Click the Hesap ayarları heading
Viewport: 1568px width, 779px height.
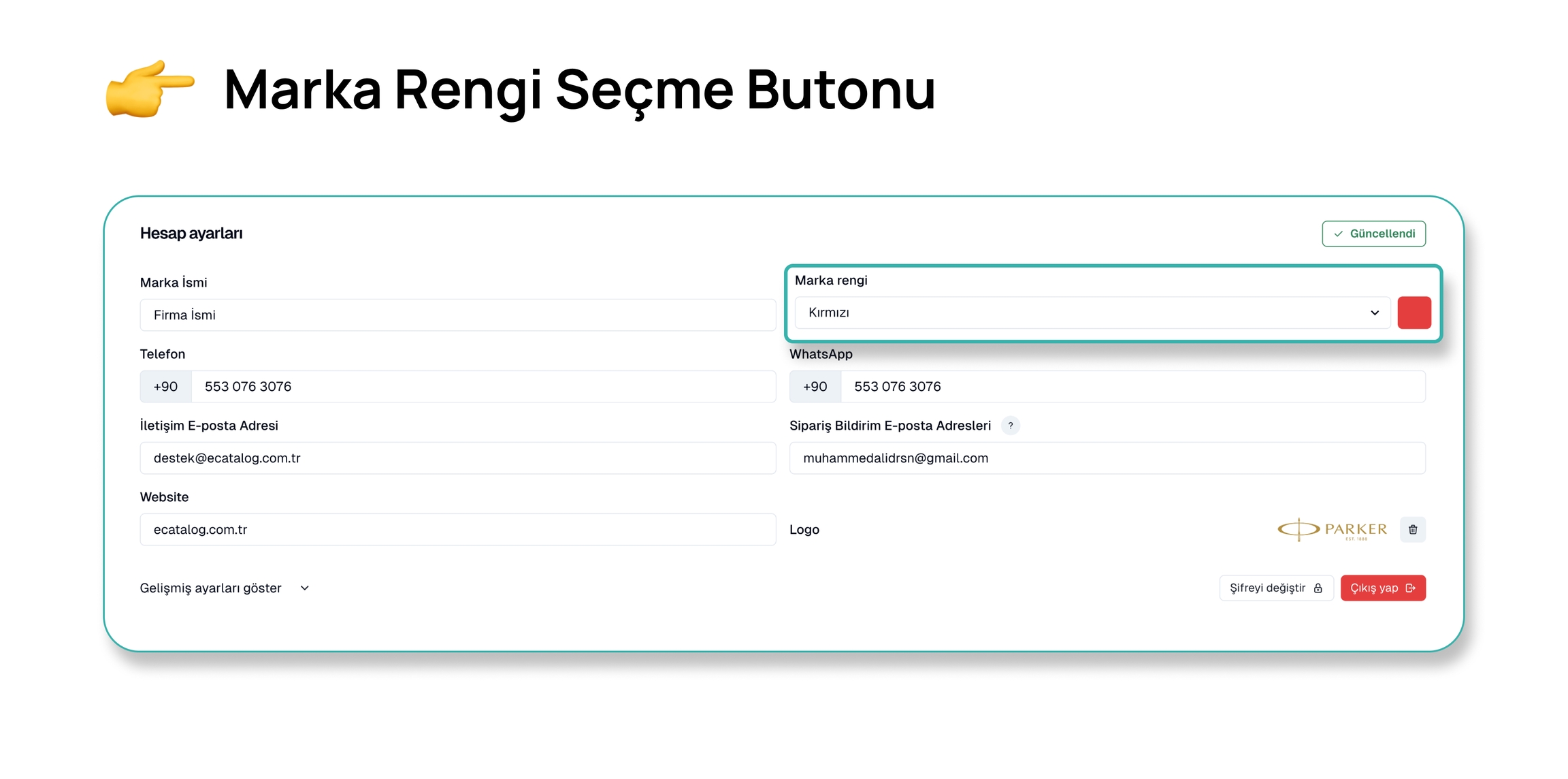(191, 234)
